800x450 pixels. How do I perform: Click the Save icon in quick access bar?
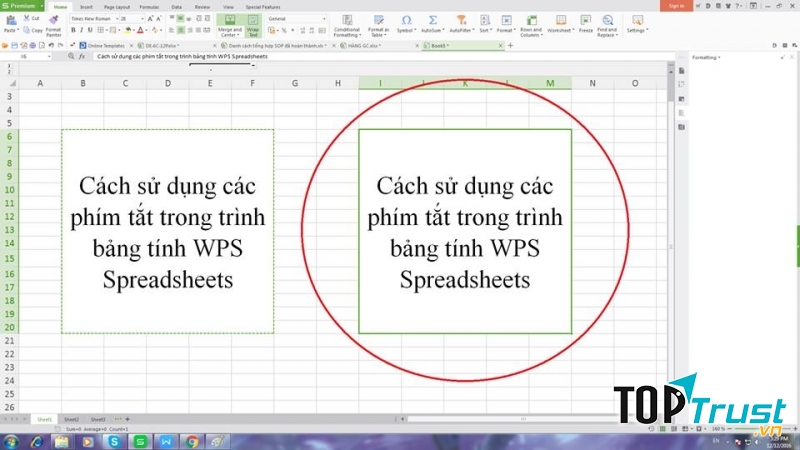pos(14,45)
